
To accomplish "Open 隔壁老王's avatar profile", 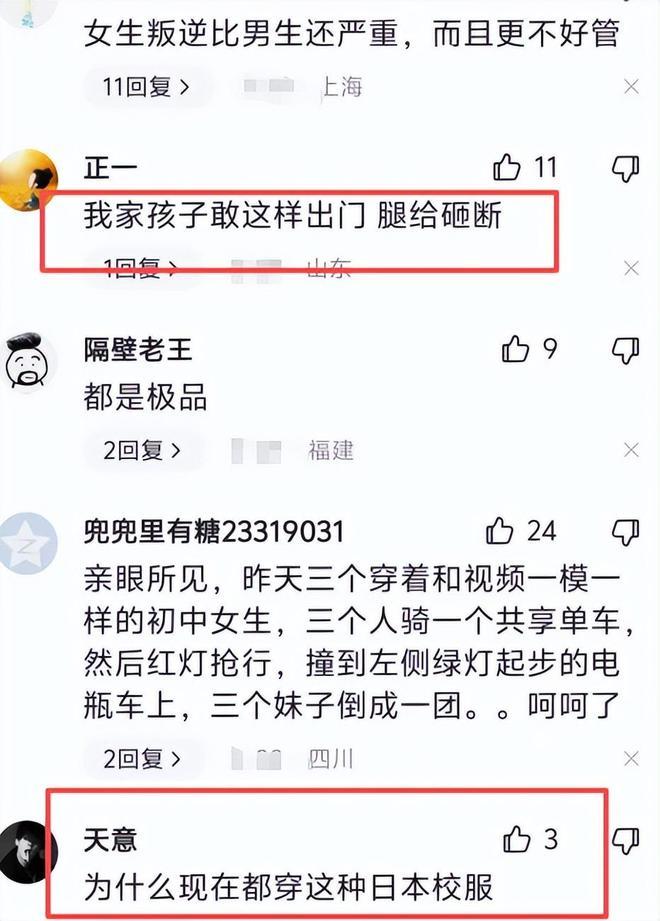I will 27,361.
